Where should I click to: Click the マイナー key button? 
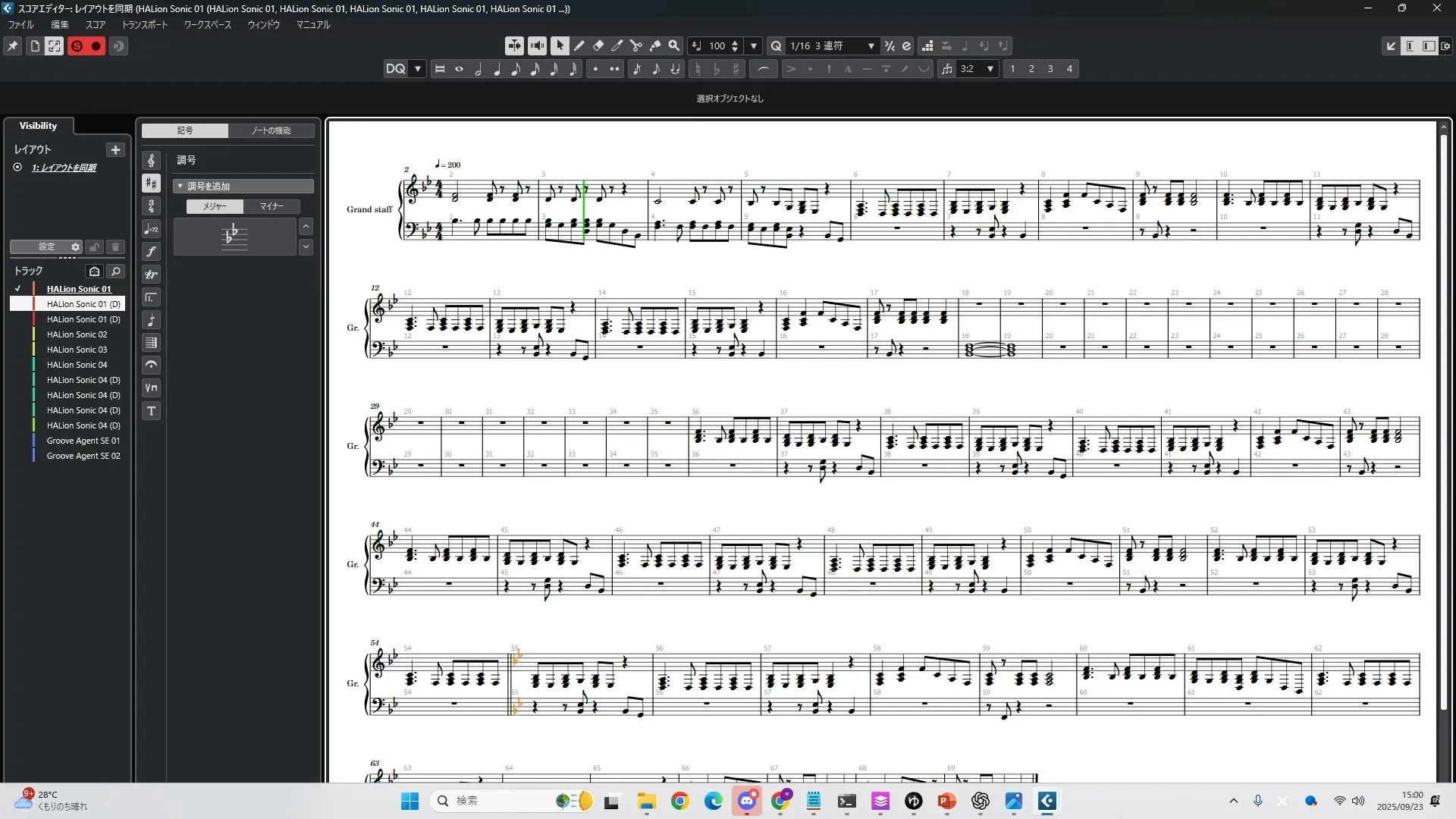[271, 206]
